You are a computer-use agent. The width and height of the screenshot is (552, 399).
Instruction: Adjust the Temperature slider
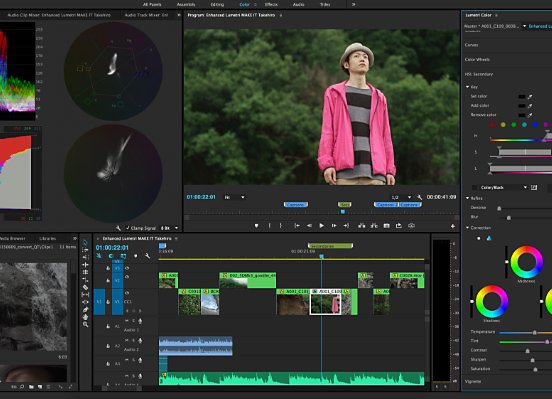534,332
